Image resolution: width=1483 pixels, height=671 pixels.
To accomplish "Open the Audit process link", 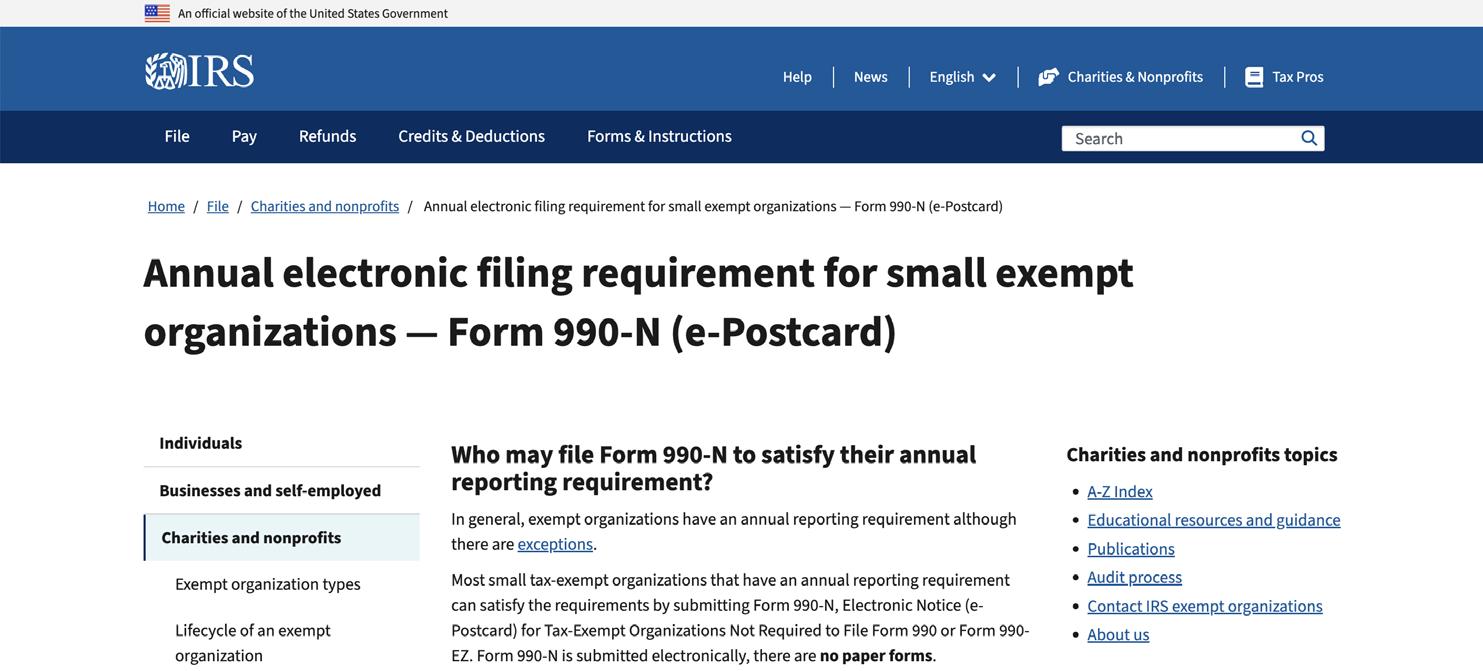I will pos(1134,577).
